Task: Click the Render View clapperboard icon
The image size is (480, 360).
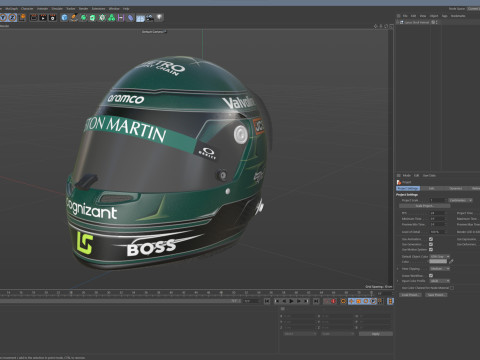Action: 34,17
